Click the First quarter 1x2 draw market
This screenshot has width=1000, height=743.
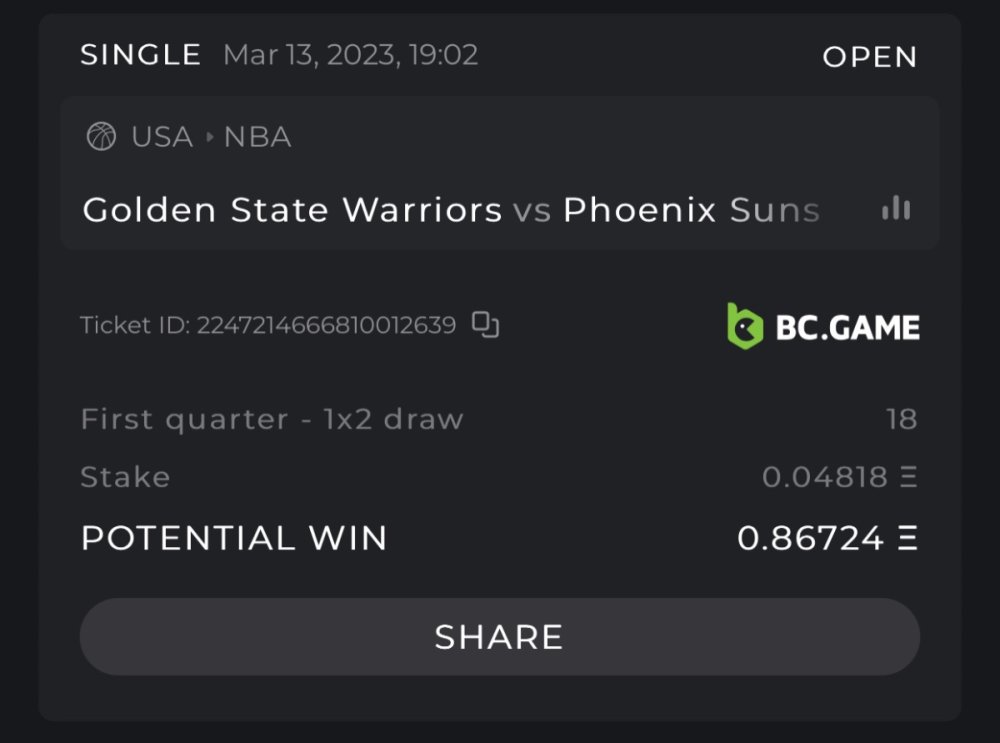(x=272, y=419)
